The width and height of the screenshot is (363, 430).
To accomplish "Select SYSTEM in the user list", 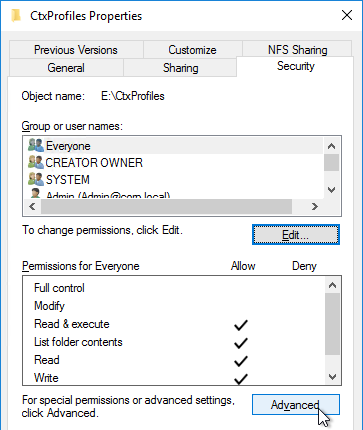I will 173,180.
